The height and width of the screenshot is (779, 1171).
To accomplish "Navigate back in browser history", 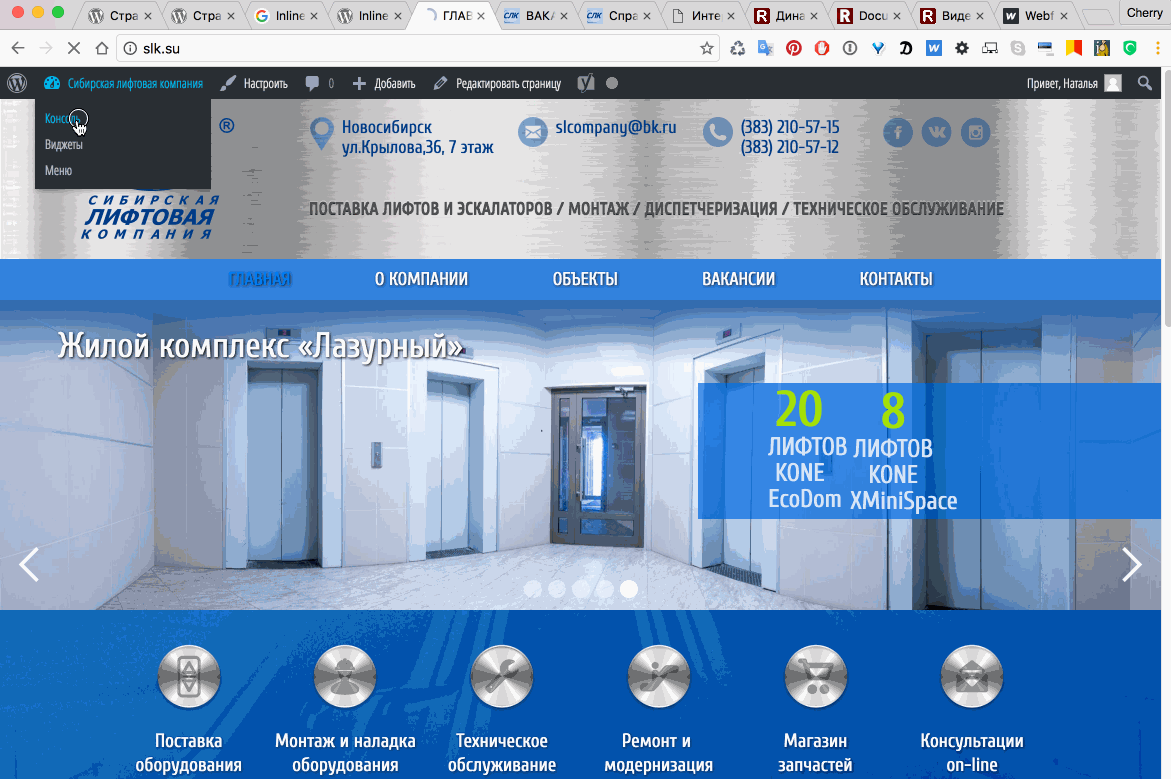I will coord(18,49).
